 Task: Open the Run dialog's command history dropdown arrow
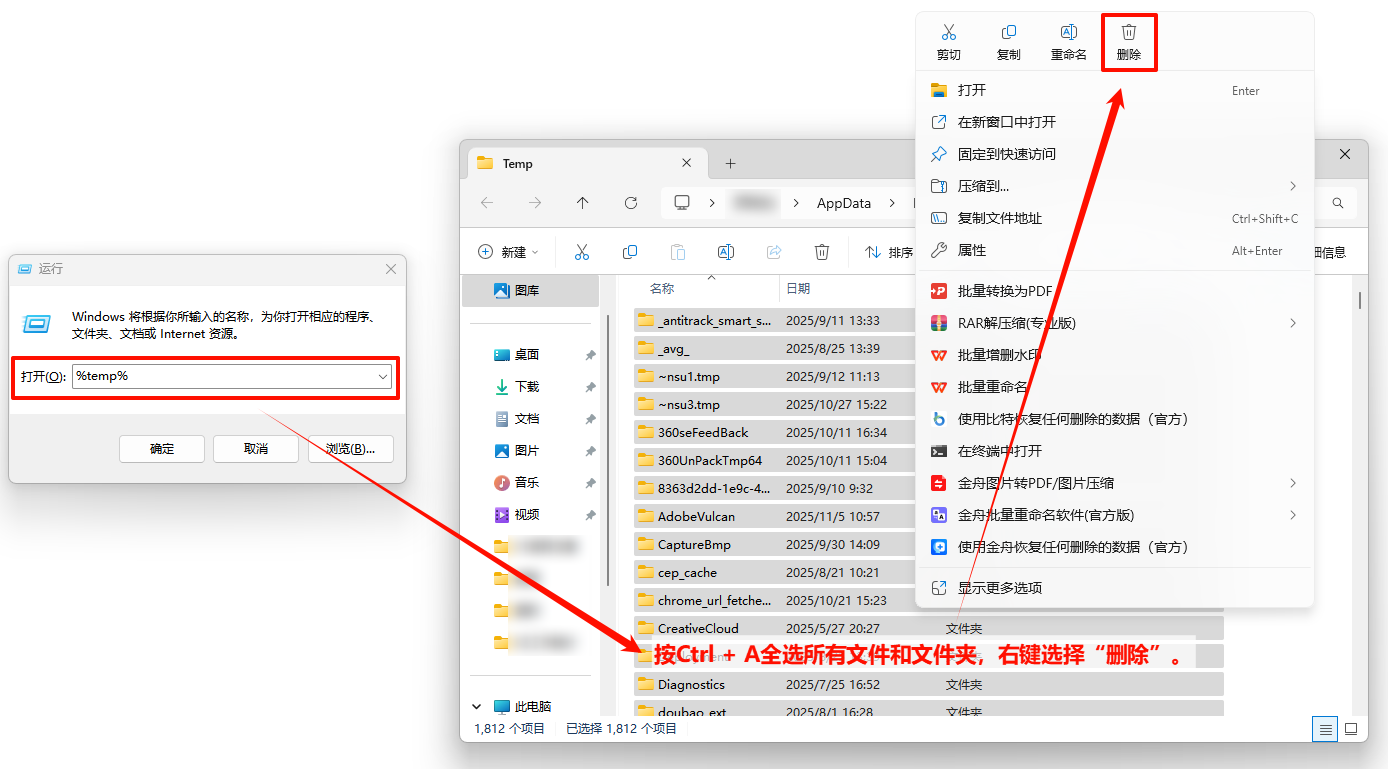click(383, 377)
